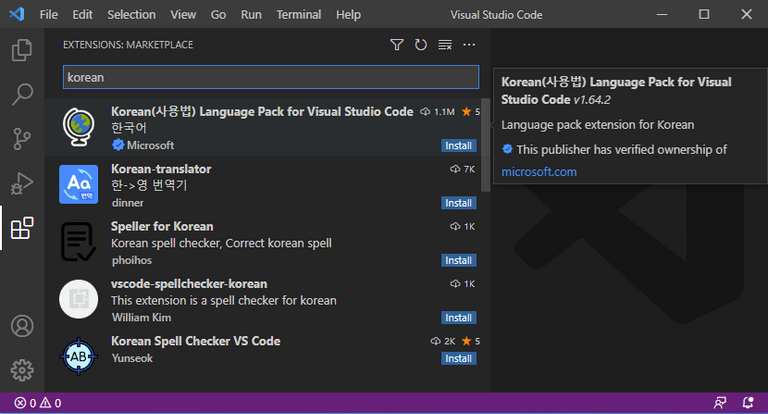Open the Source Control view

tap(22, 139)
